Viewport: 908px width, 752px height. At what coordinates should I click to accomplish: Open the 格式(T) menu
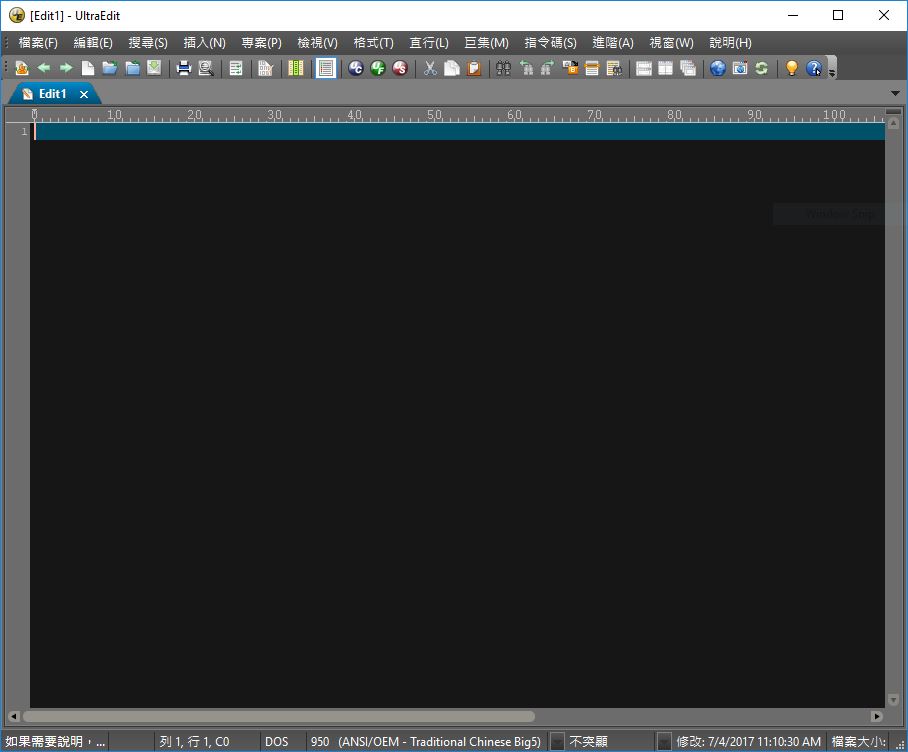pos(374,43)
